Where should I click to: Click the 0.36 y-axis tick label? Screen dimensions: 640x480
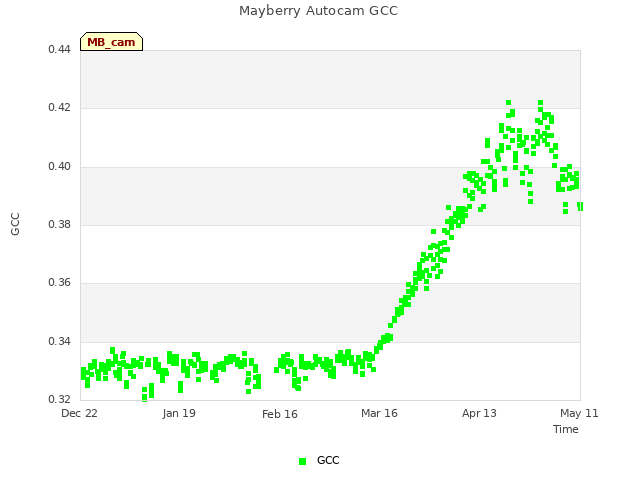click(59, 282)
